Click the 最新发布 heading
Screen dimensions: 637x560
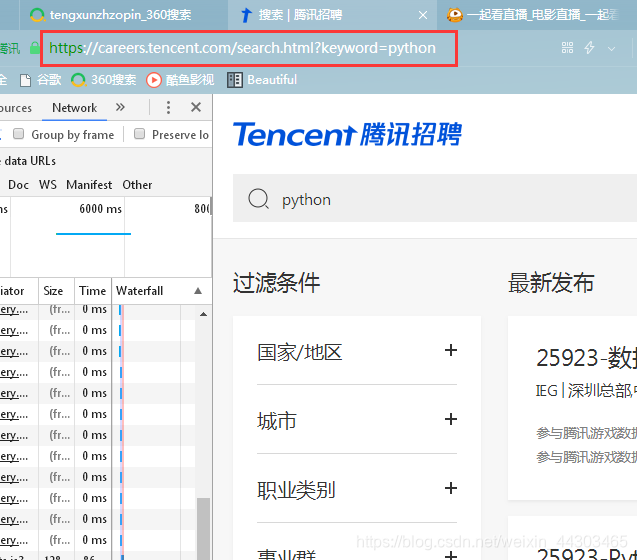coord(551,283)
